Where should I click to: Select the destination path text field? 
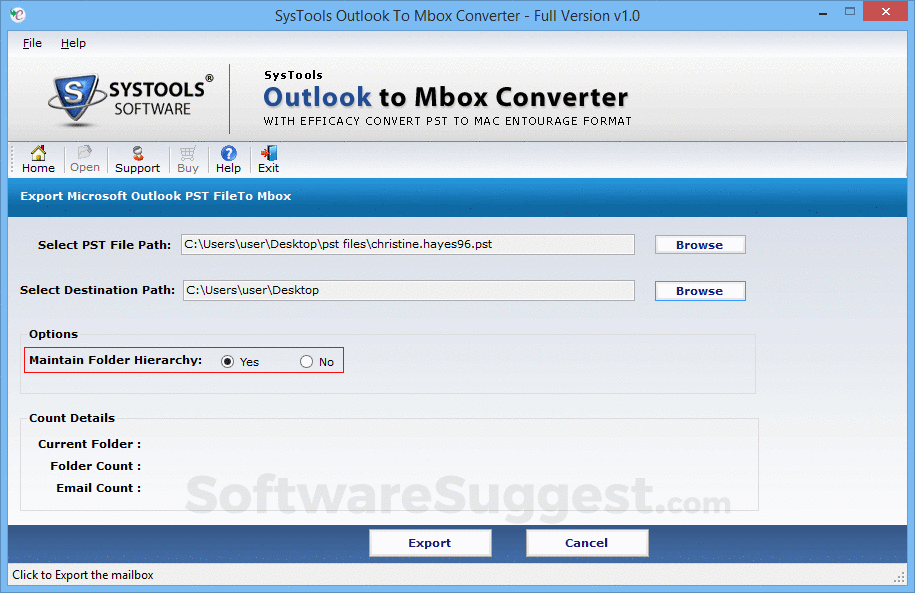pos(408,290)
